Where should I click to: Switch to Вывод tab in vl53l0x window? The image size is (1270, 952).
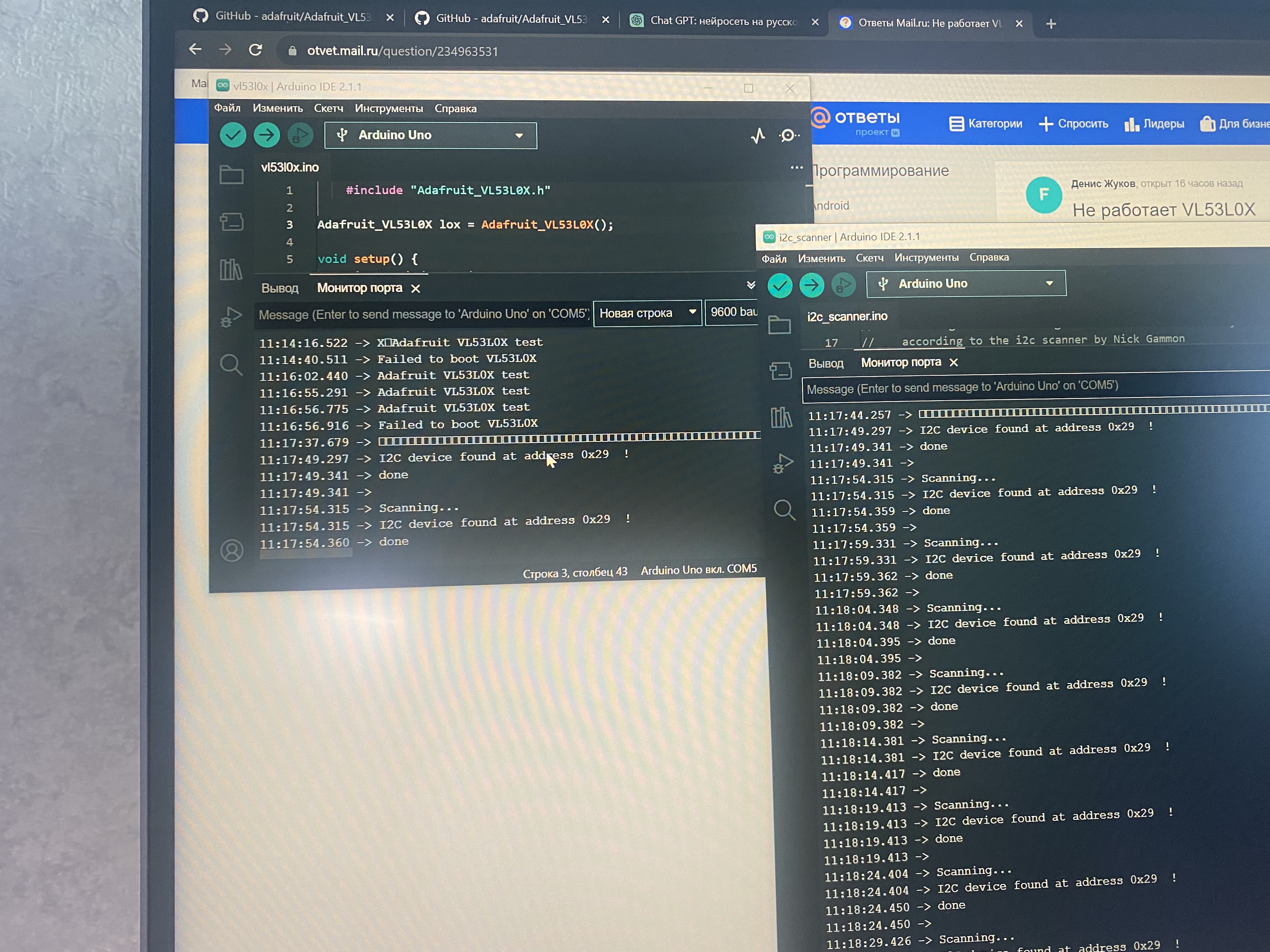tap(280, 288)
